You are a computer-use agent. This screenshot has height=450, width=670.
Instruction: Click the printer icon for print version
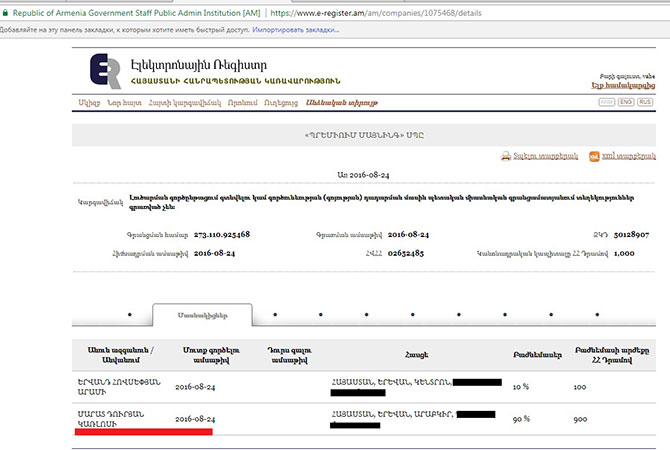click(x=506, y=156)
